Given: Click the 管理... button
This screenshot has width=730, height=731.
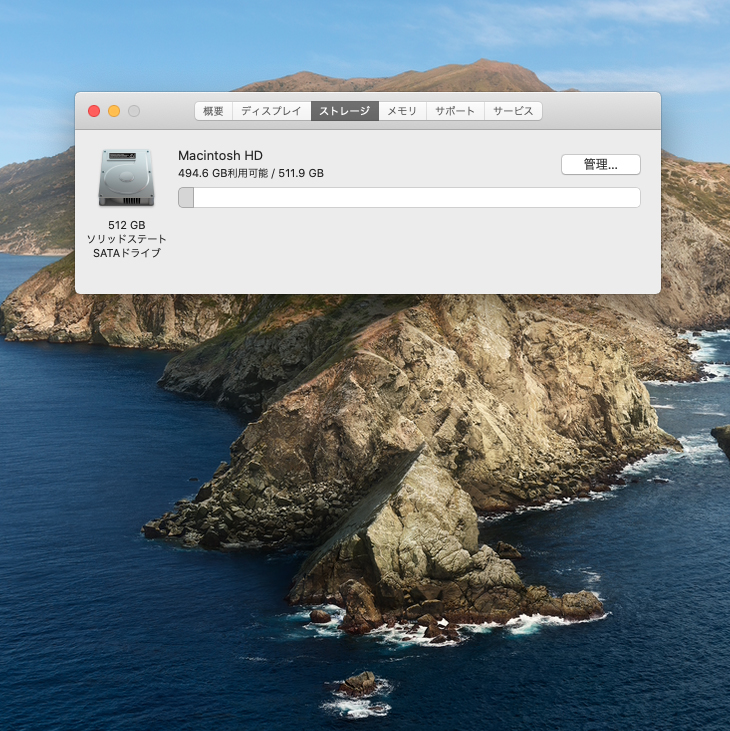Looking at the screenshot, I should [x=600, y=165].
